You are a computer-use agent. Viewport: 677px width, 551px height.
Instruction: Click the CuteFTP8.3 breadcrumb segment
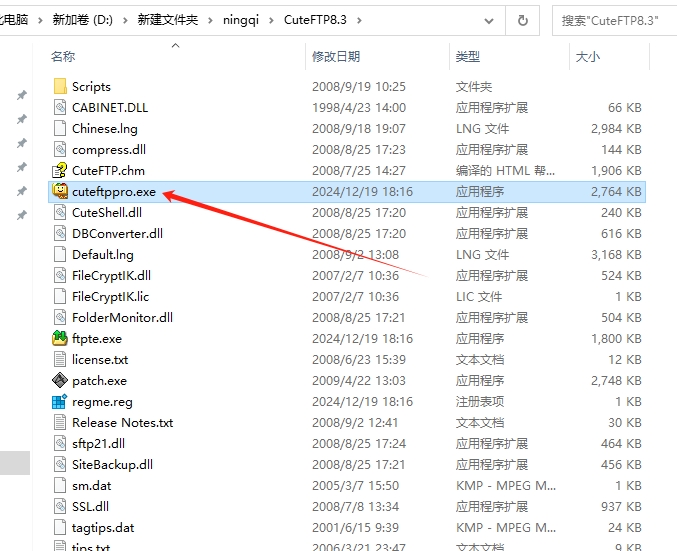(x=315, y=20)
